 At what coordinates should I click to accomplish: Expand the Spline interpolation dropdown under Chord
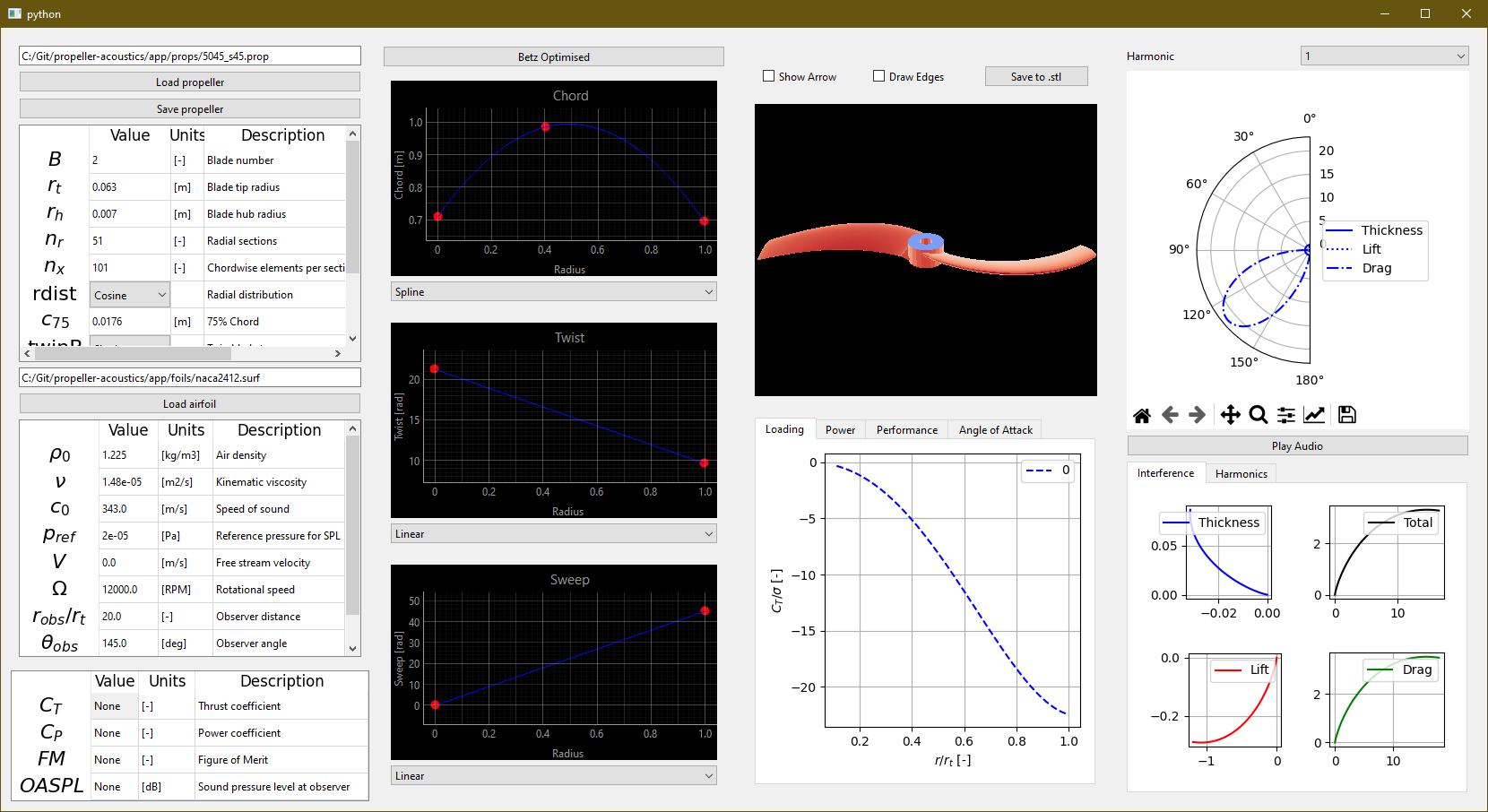(554, 292)
